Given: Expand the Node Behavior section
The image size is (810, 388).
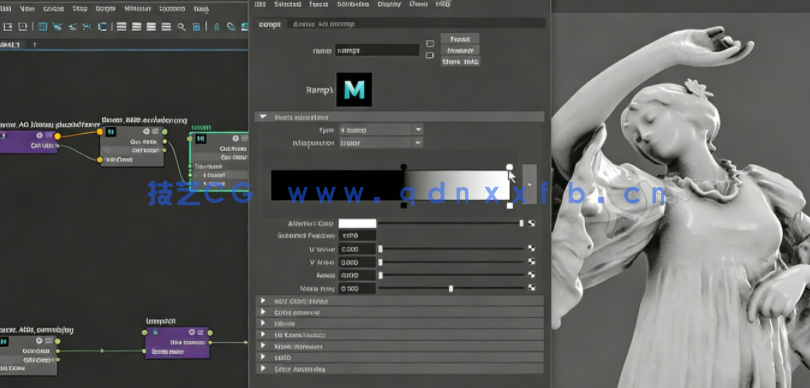Looking at the screenshot, I should pos(263,346).
